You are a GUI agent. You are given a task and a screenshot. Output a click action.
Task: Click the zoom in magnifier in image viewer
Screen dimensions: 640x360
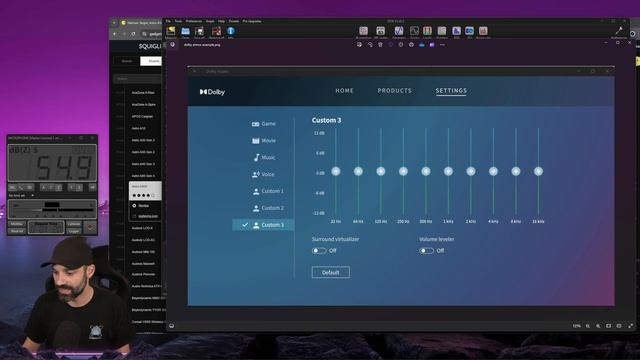(598, 326)
